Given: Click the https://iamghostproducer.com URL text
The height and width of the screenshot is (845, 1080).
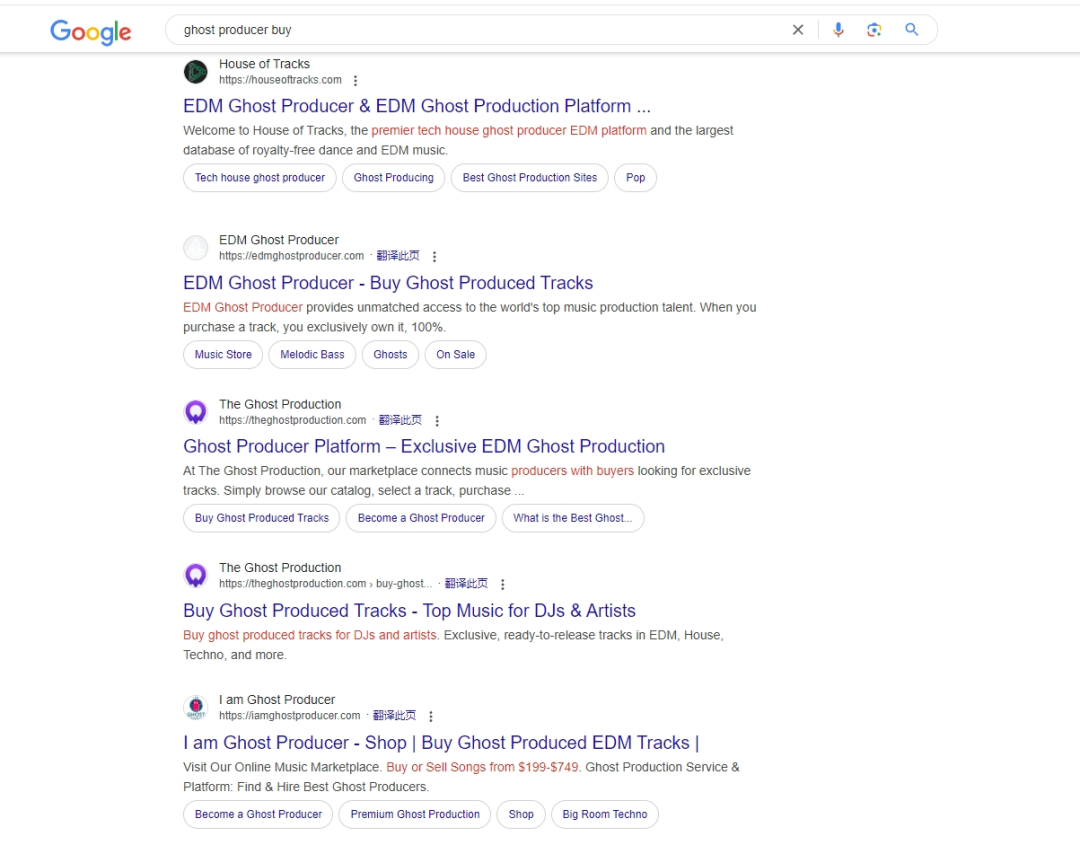Looking at the screenshot, I should coord(289,716).
